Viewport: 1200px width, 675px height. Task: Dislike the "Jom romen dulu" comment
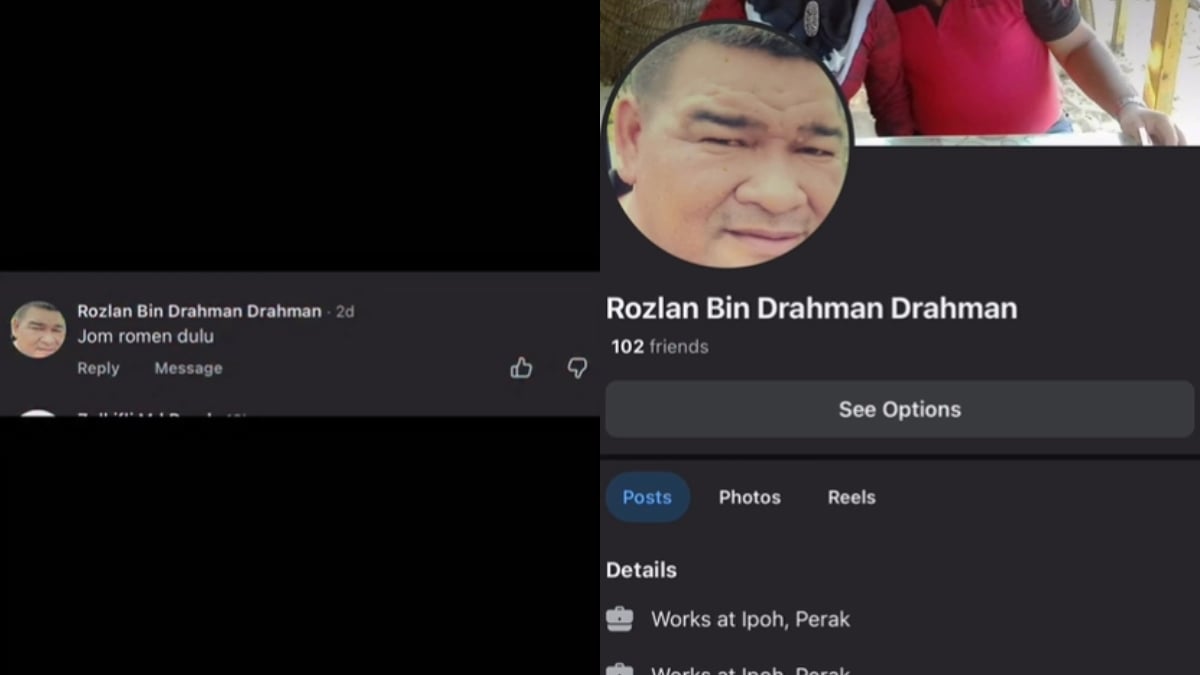coord(577,368)
